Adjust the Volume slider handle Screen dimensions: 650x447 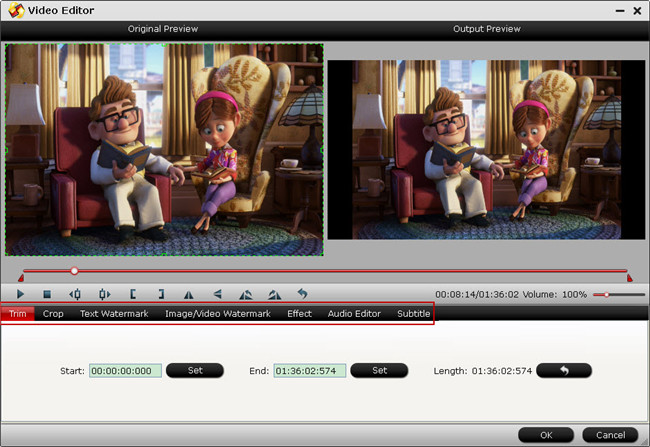606,294
